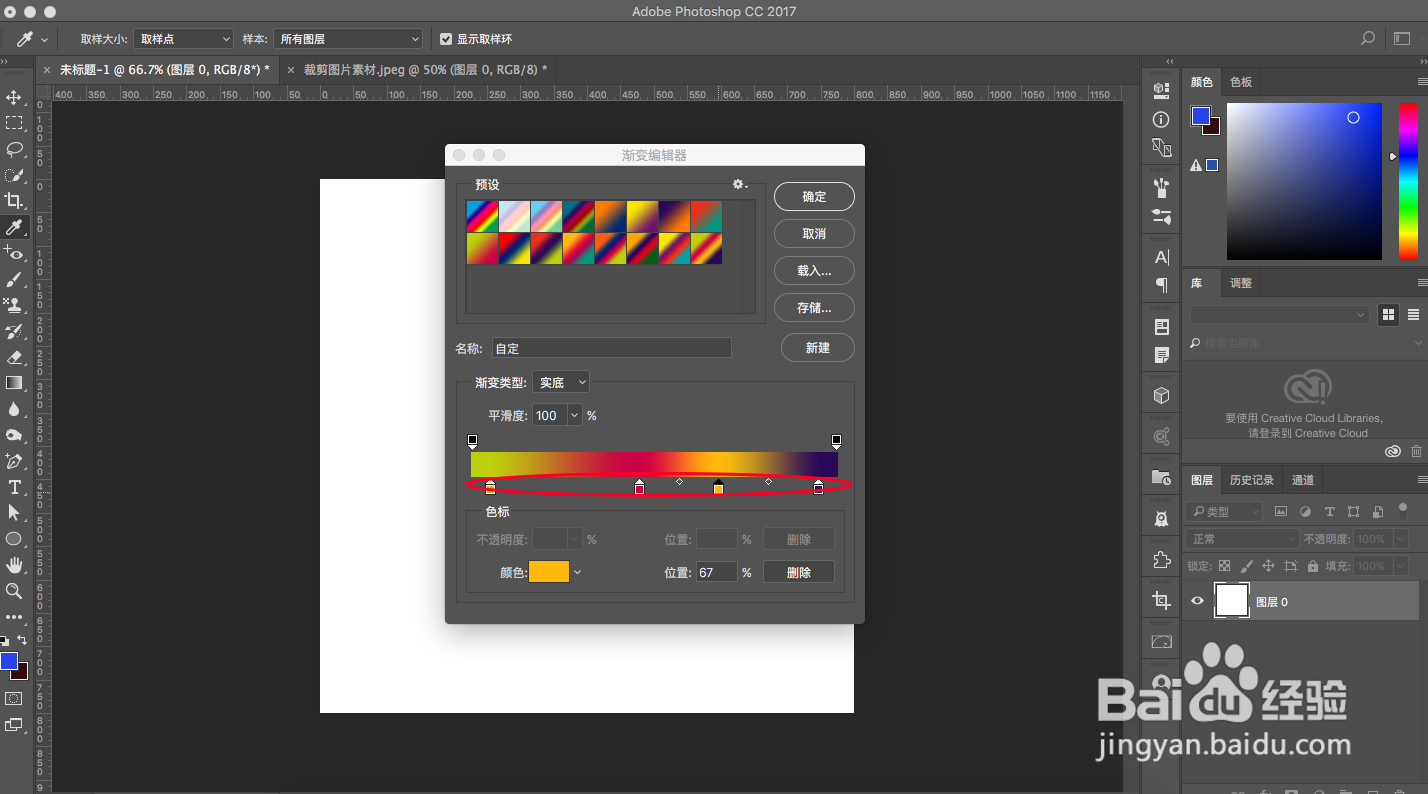The height and width of the screenshot is (794, 1428).
Task: Switch Libraries panel to grid view
Action: [x=1388, y=314]
